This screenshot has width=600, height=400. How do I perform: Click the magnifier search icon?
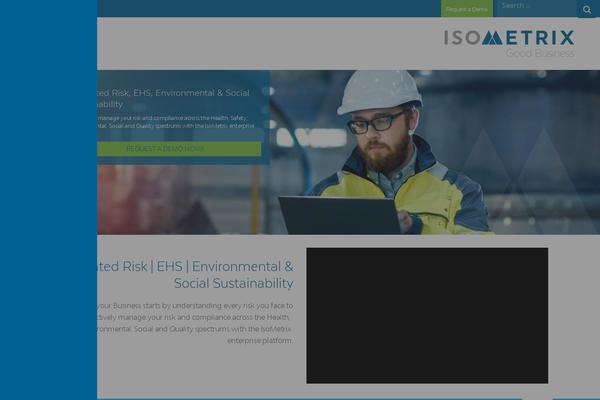[x=587, y=10]
